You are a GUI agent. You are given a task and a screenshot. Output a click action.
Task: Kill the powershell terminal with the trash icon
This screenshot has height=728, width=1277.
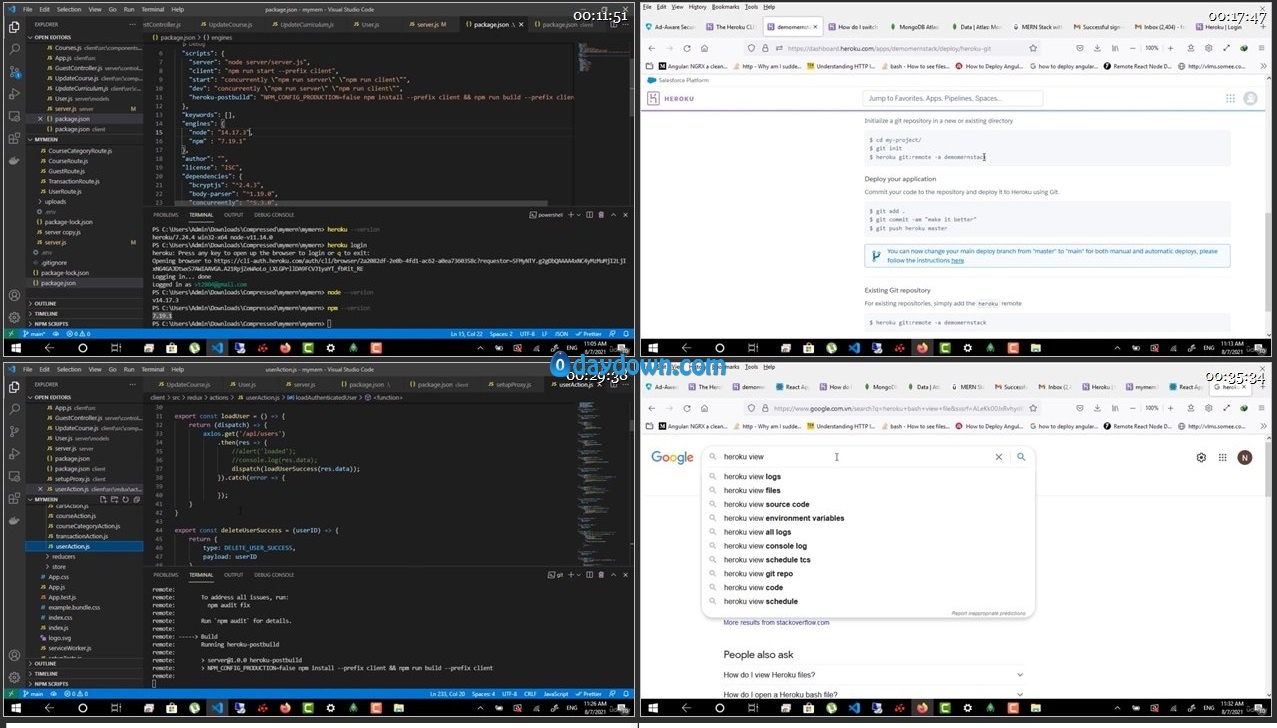pyautogui.click(x=600, y=214)
